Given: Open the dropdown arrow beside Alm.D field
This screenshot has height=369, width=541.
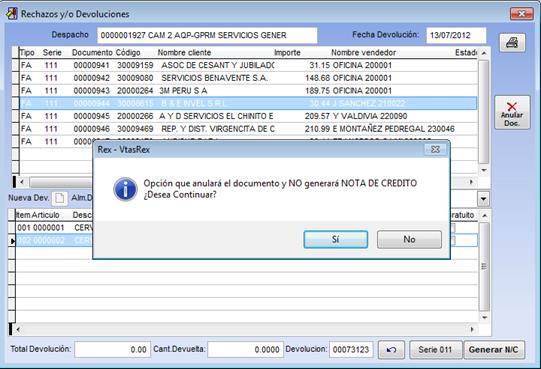Looking at the screenshot, I should pos(483,199).
